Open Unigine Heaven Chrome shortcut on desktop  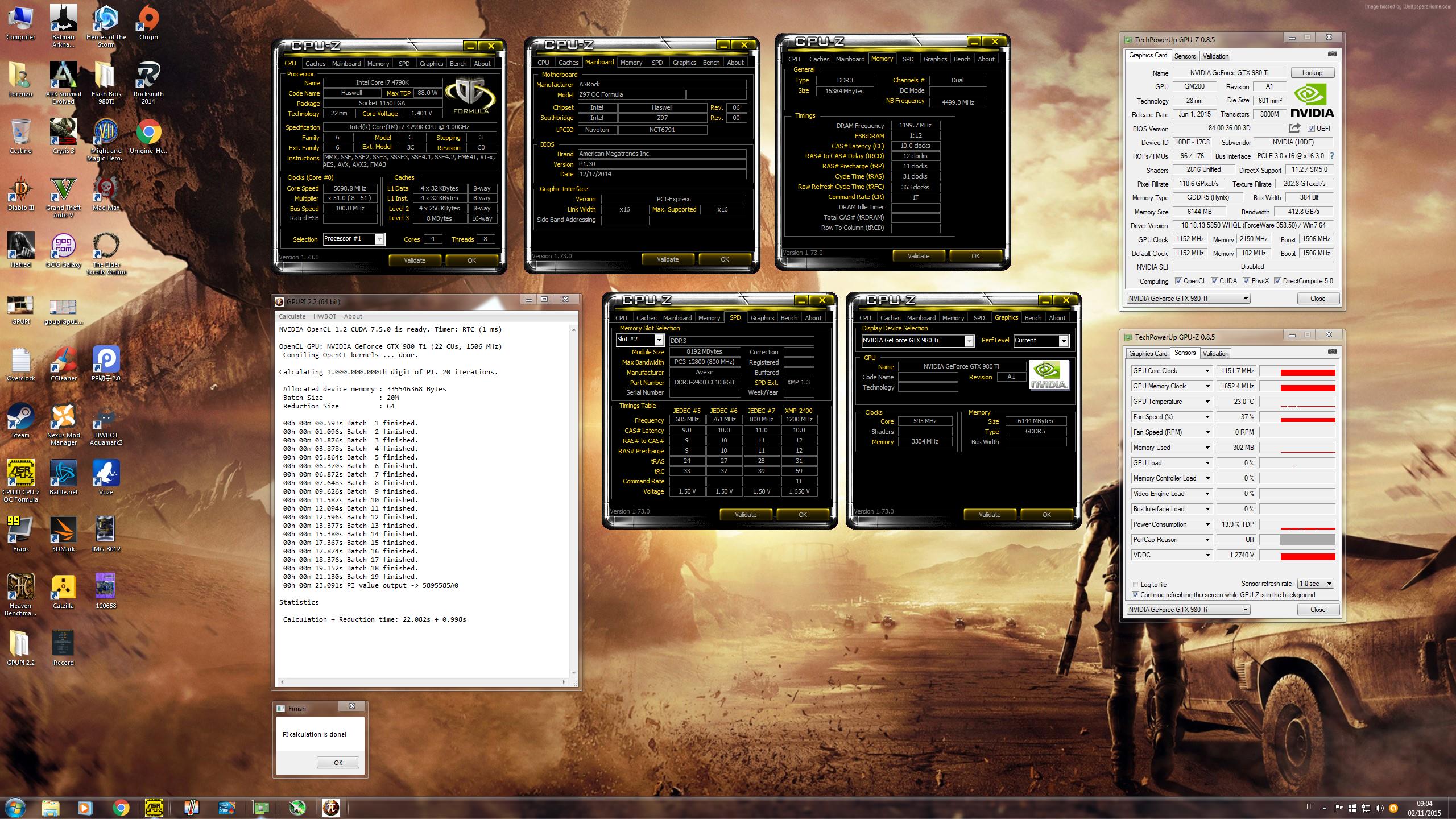pos(148,136)
